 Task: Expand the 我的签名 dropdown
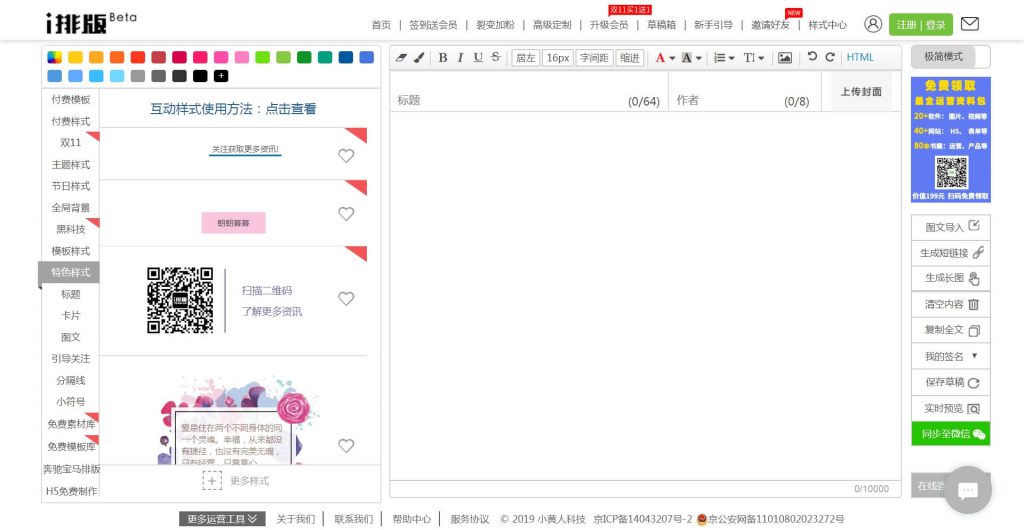pyautogui.click(x=974, y=356)
